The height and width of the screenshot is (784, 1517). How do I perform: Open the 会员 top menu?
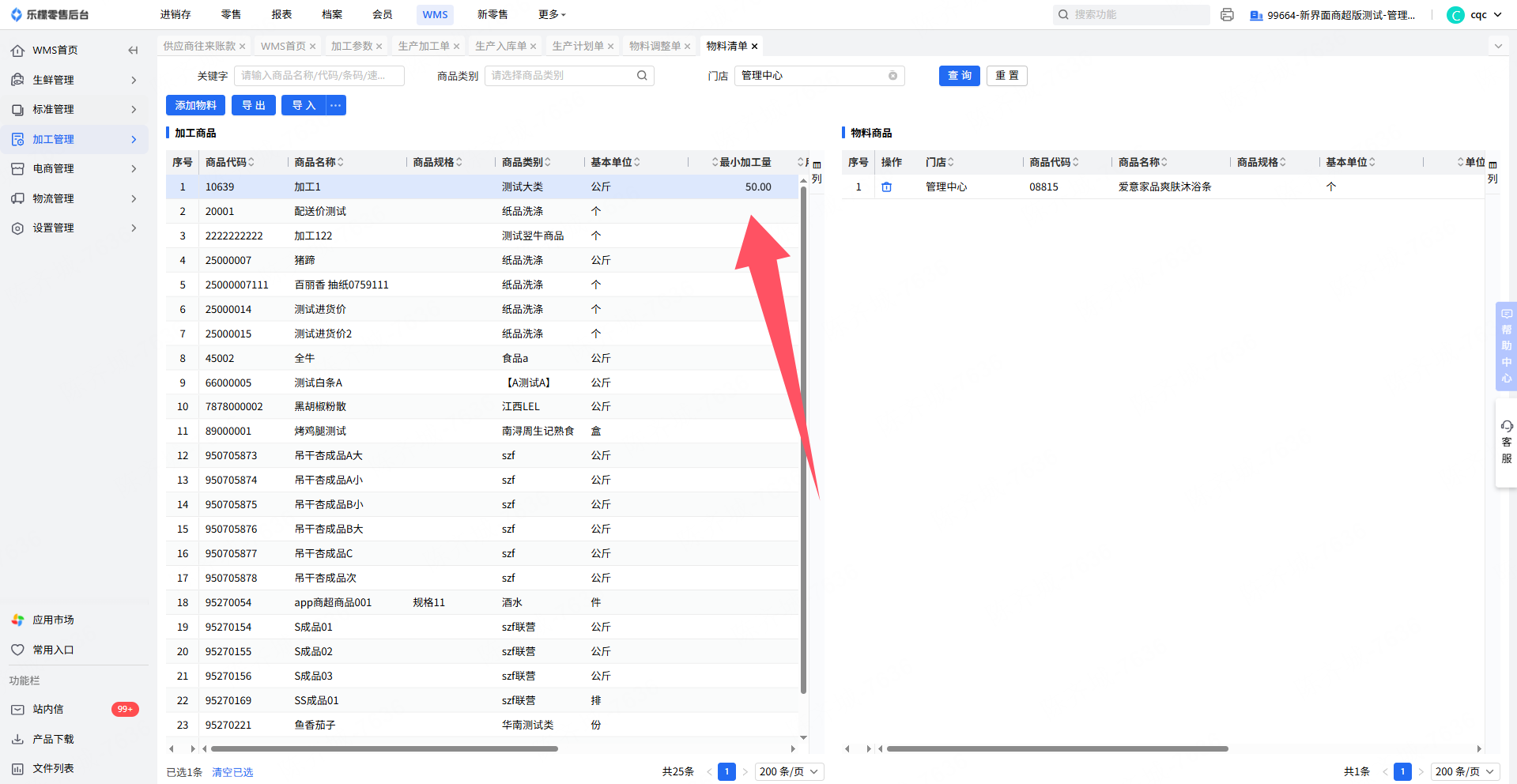point(383,15)
